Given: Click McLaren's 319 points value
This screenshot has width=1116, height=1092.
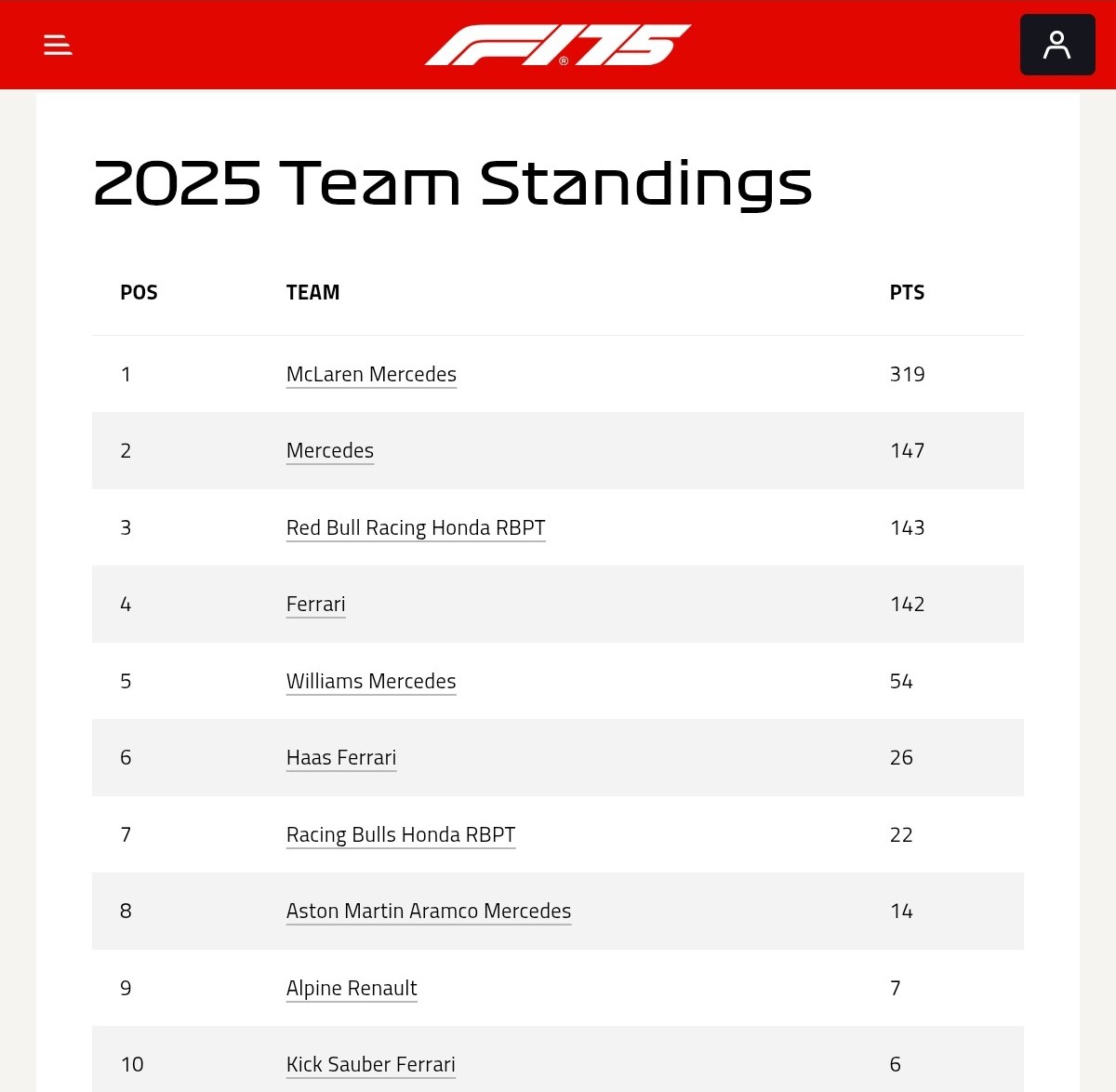Looking at the screenshot, I should click(x=907, y=374).
